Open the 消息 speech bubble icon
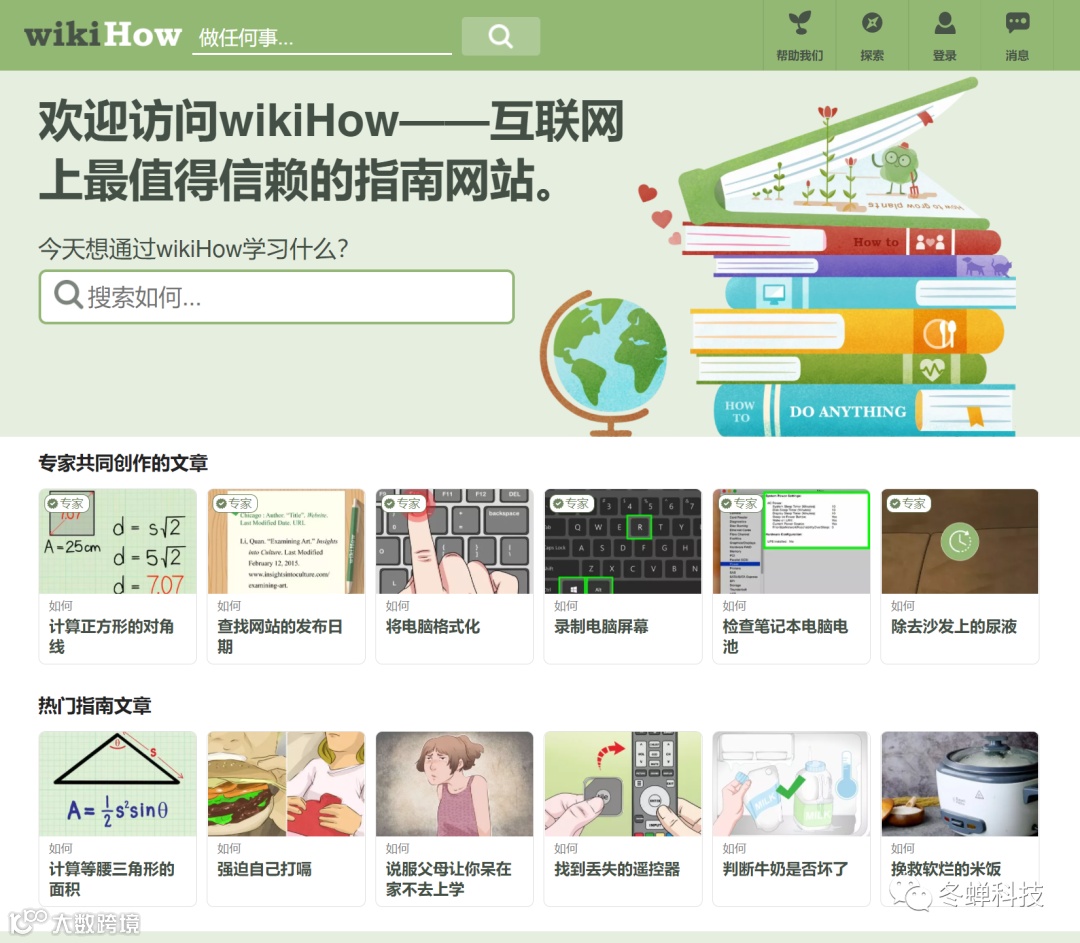This screenshot has width=1080, height=943. pyautogui.click(x=1017, y=23)
